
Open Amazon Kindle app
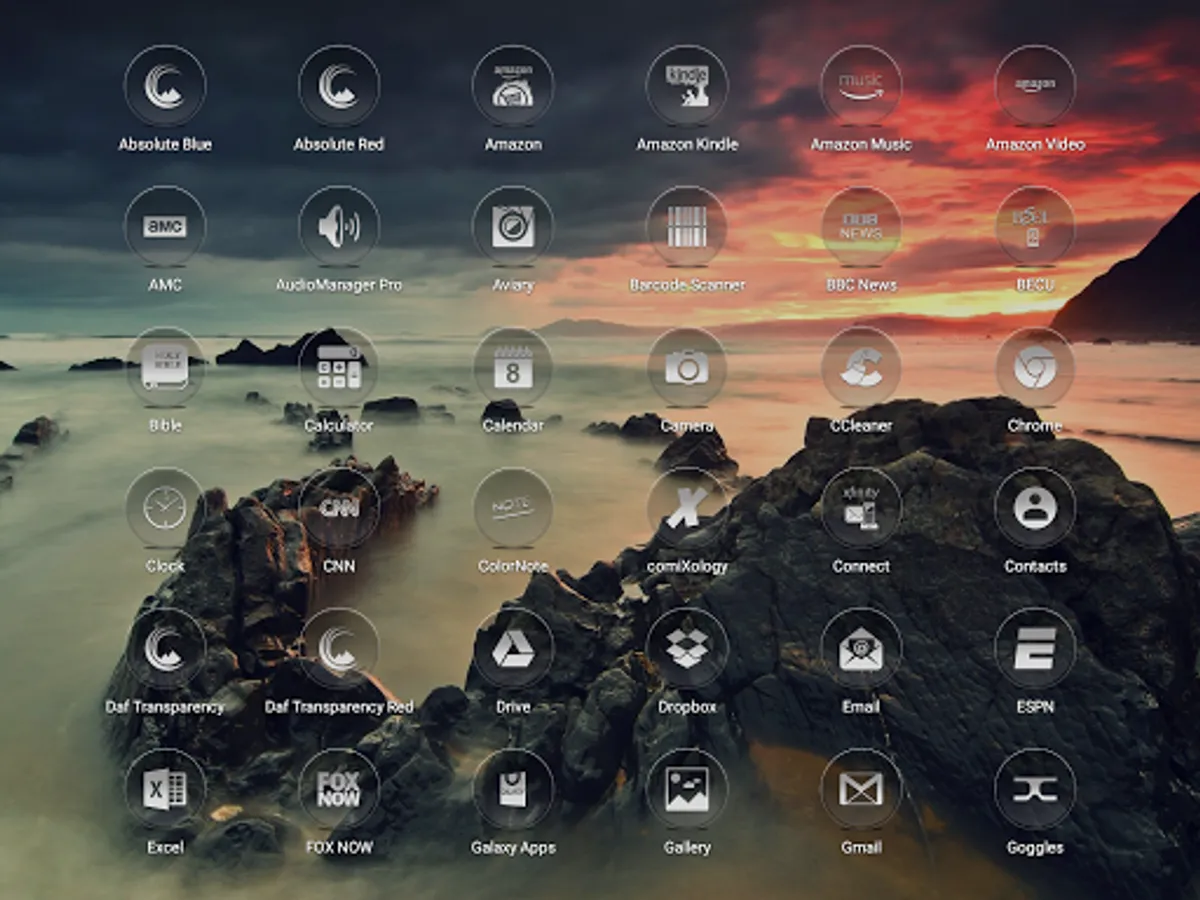(x=687, y=87)
